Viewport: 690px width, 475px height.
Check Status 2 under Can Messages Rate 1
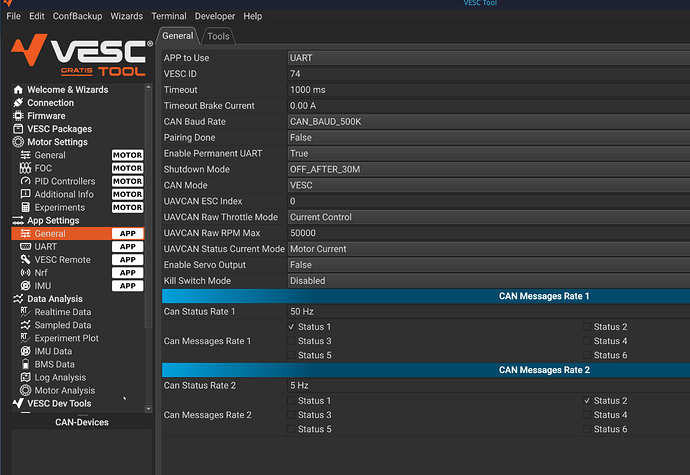pos(587,327)
